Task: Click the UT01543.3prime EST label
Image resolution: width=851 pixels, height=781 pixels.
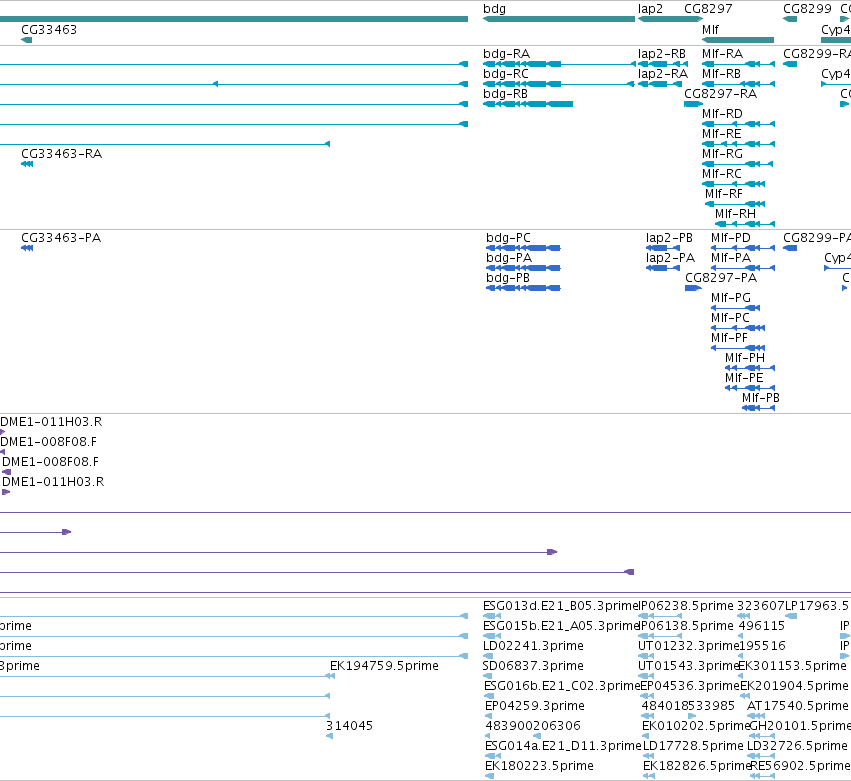Action: tap(689, 666)
